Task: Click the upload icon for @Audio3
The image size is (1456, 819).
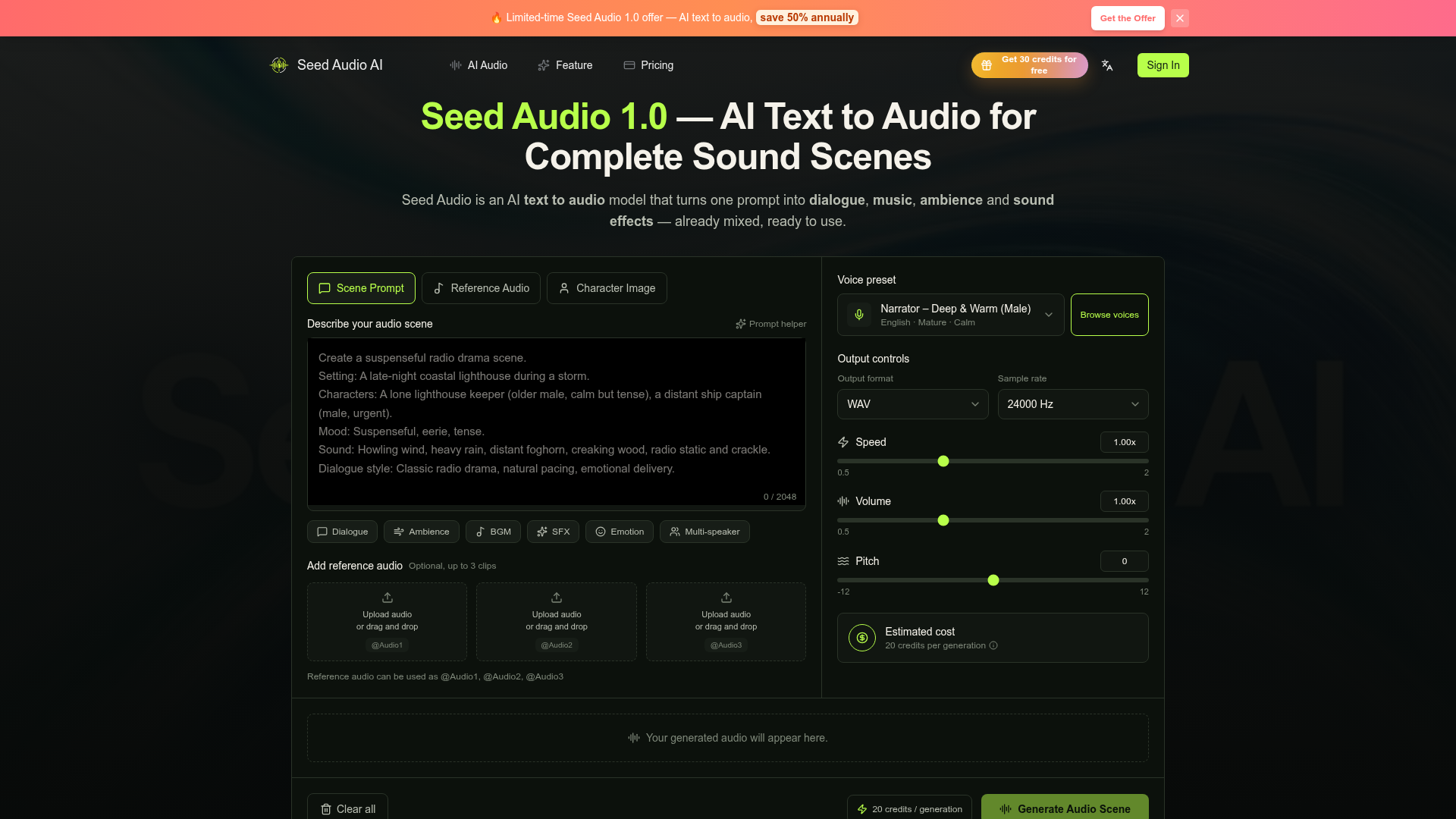Action: coord(726,598)
